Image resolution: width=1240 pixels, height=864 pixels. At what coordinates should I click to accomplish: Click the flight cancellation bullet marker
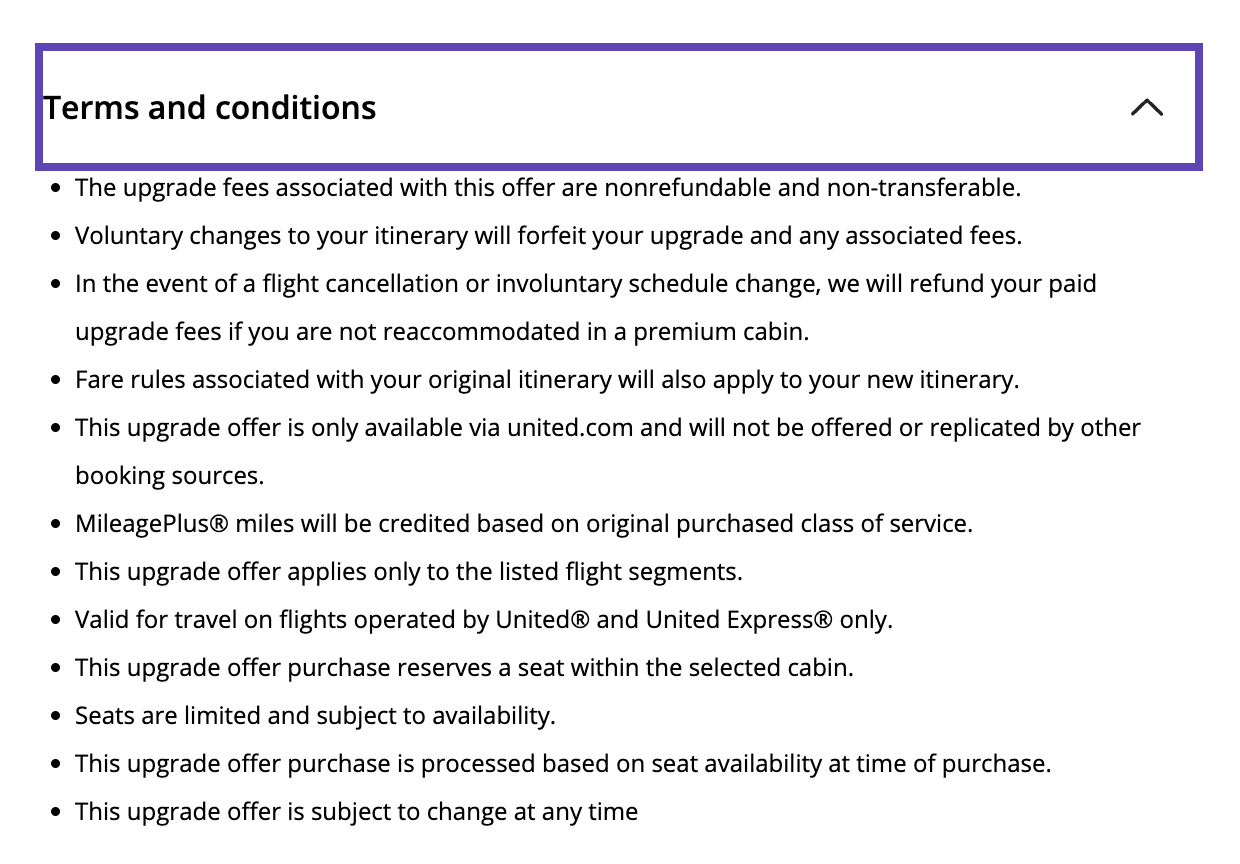(x=55, y=283)
